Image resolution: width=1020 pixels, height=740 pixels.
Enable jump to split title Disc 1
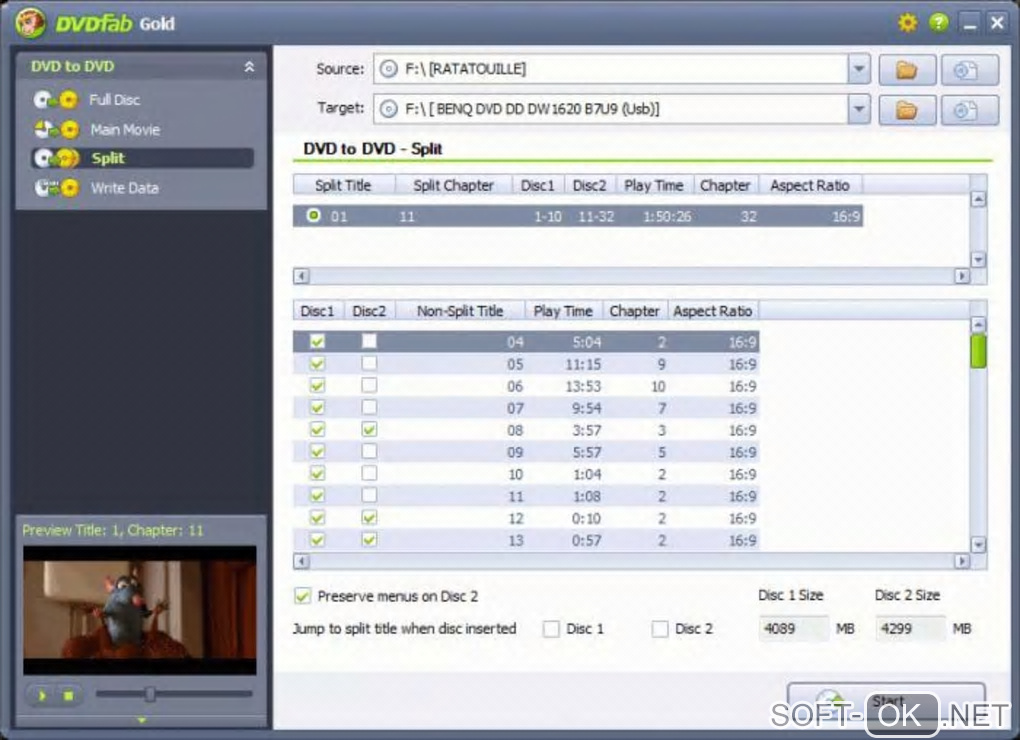tap(551, 629)
